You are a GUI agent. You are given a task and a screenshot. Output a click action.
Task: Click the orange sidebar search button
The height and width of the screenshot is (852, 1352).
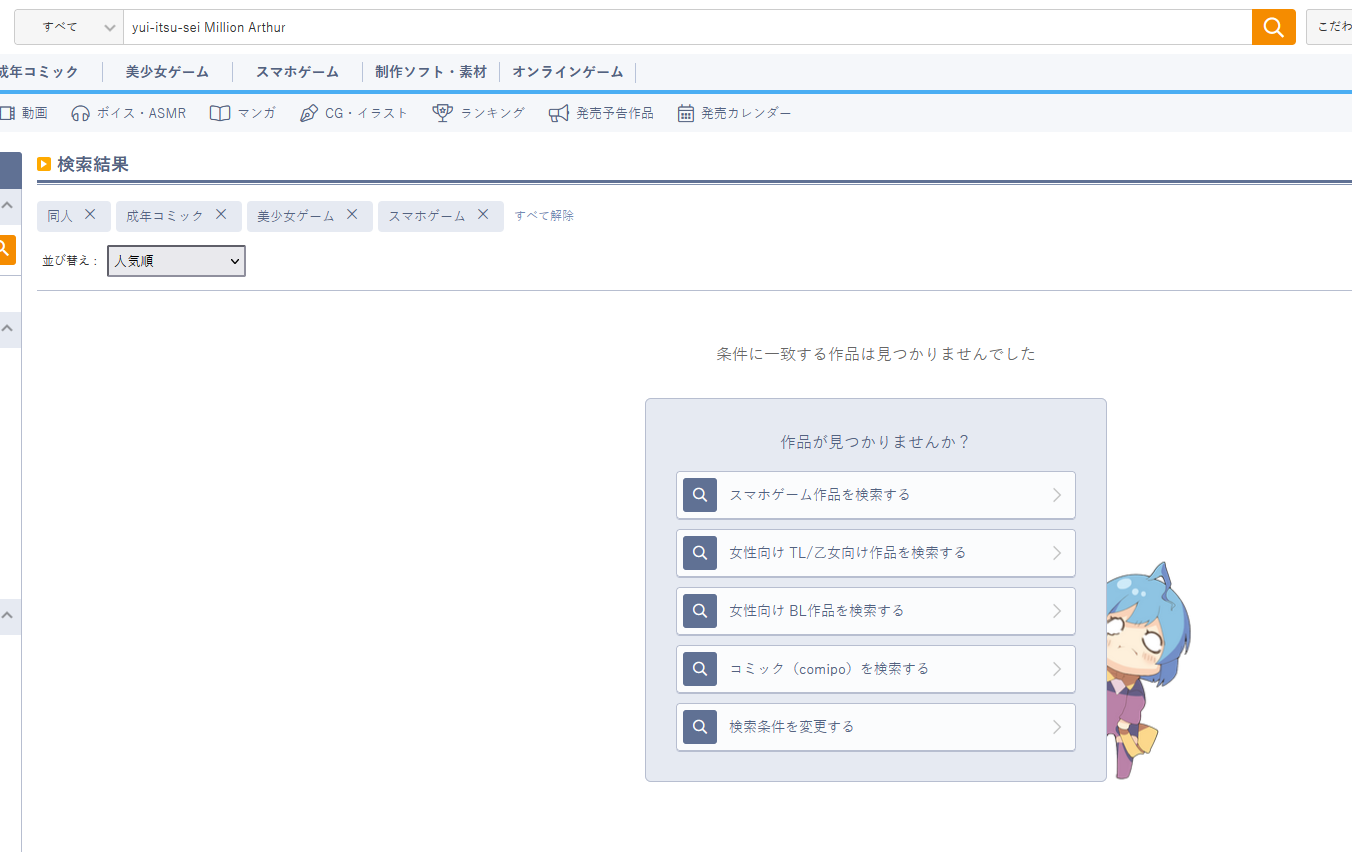(7, 249)
